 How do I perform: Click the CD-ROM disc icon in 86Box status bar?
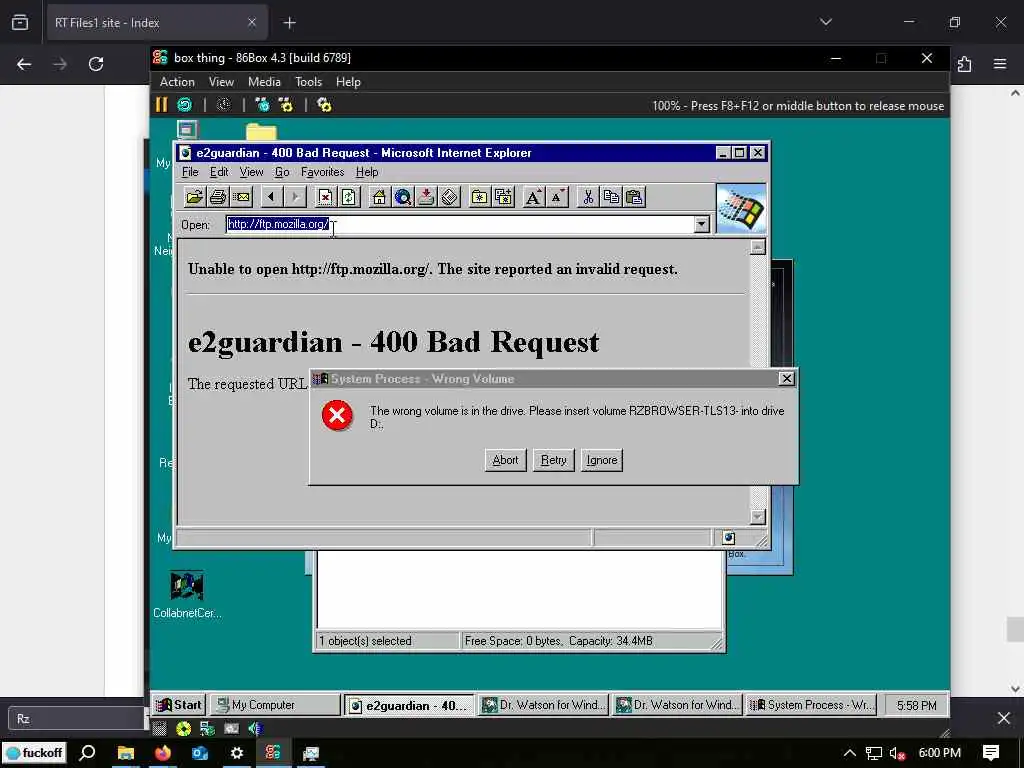coord(184,728)
